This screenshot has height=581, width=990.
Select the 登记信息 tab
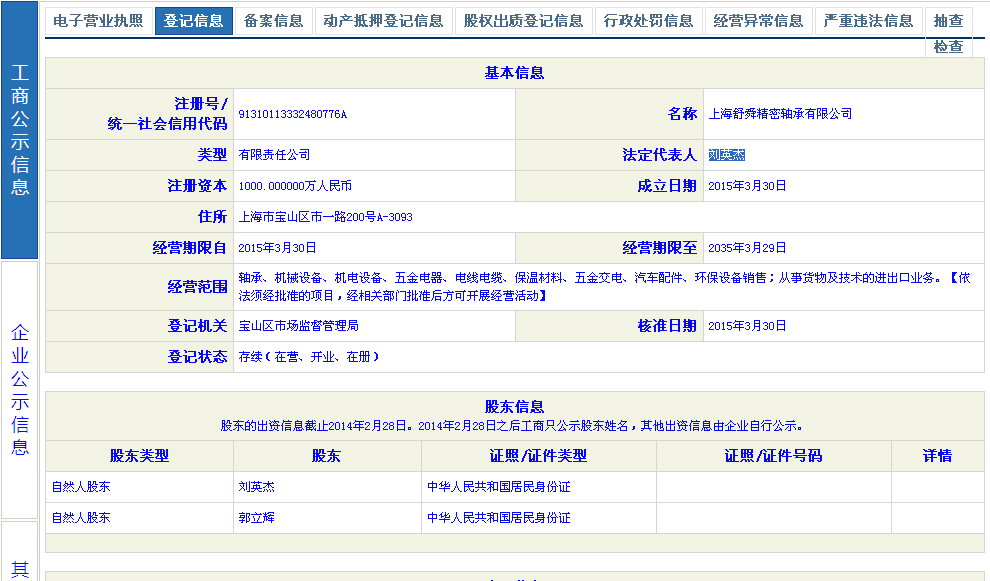193,21
